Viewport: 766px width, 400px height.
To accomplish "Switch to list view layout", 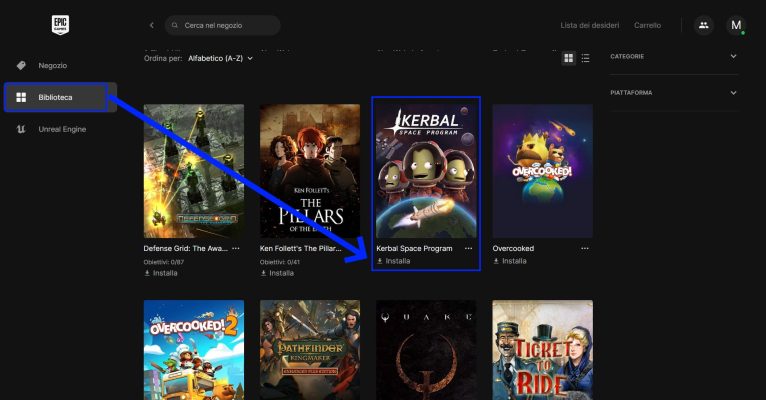I will (585, 58).
